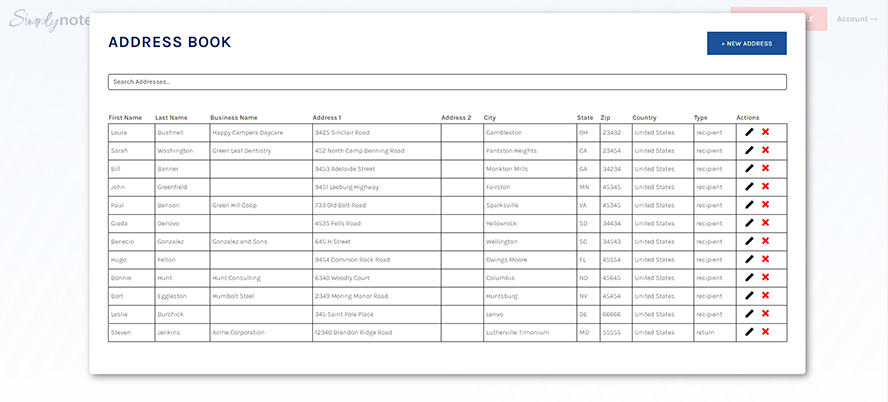Viewport: 888px width, 402px height.
Task: Click the Business Name column header
Action: click(x=233, y=118)
